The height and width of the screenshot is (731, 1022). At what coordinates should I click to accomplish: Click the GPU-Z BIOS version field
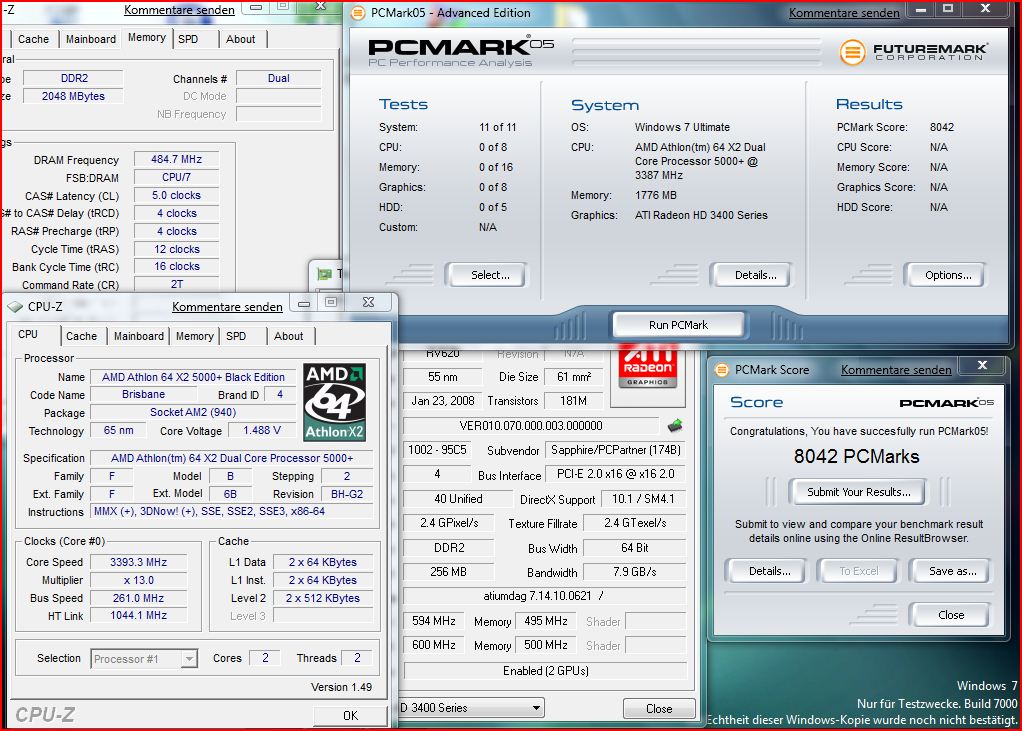click(x=531, y=426)
